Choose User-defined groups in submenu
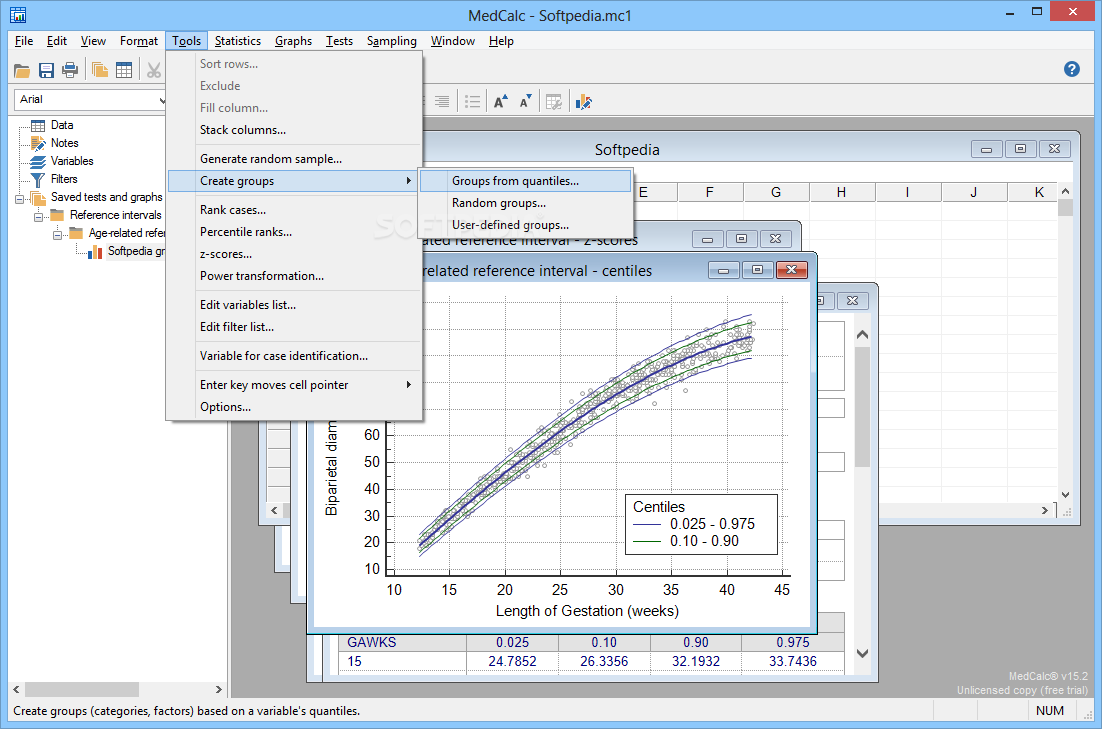Image resolution: width=1102 pixels, height=729 pixels. [x=525, y=225]
